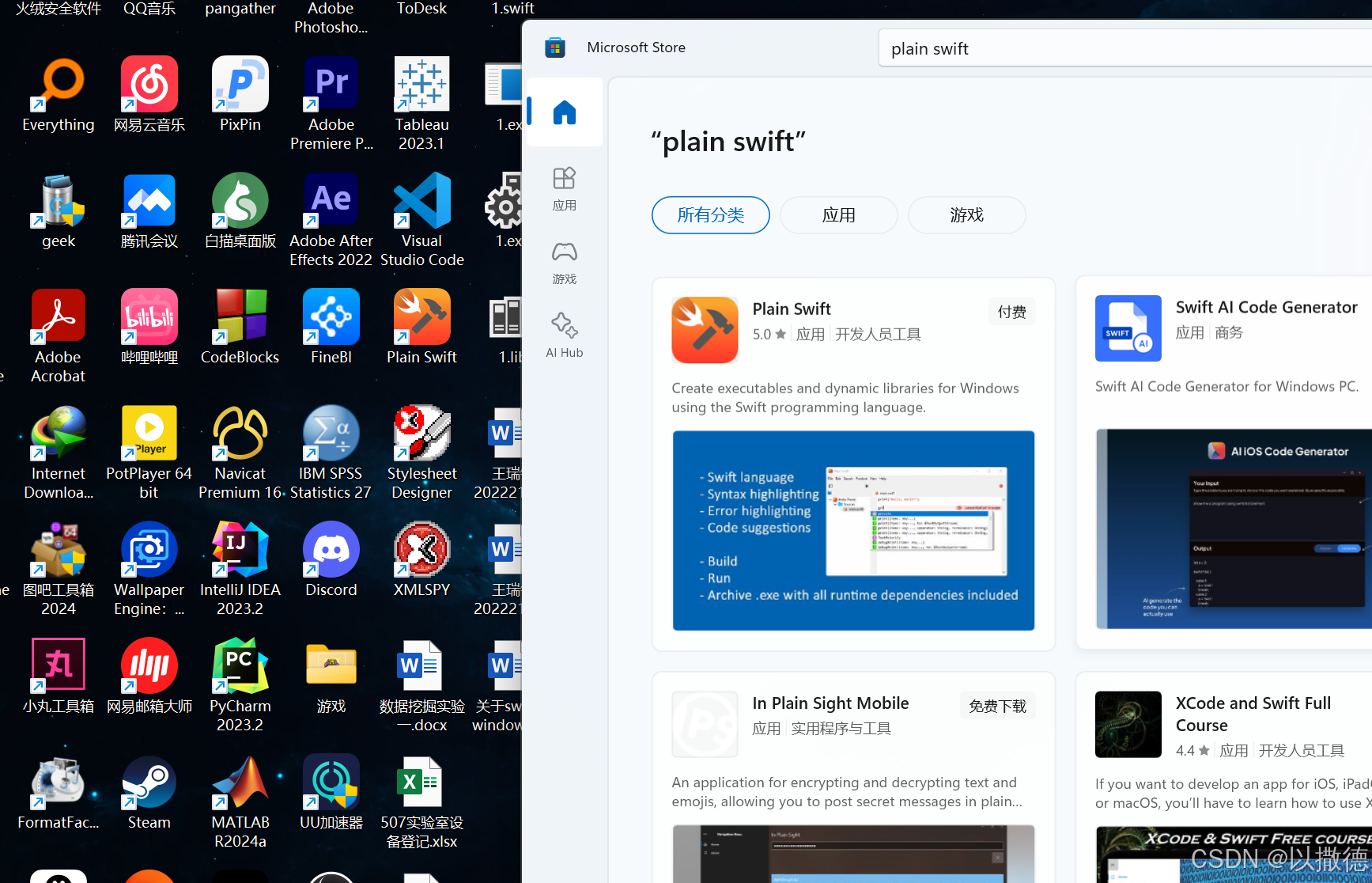Viewport: 1372px width, 883px height.
Task: Launch NetEase Cloud Music (网易云音乐) shortcut
Action: point(149,94)
